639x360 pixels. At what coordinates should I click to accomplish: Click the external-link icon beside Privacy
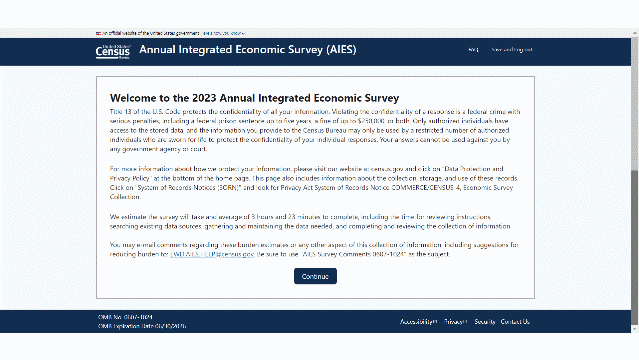465,322
